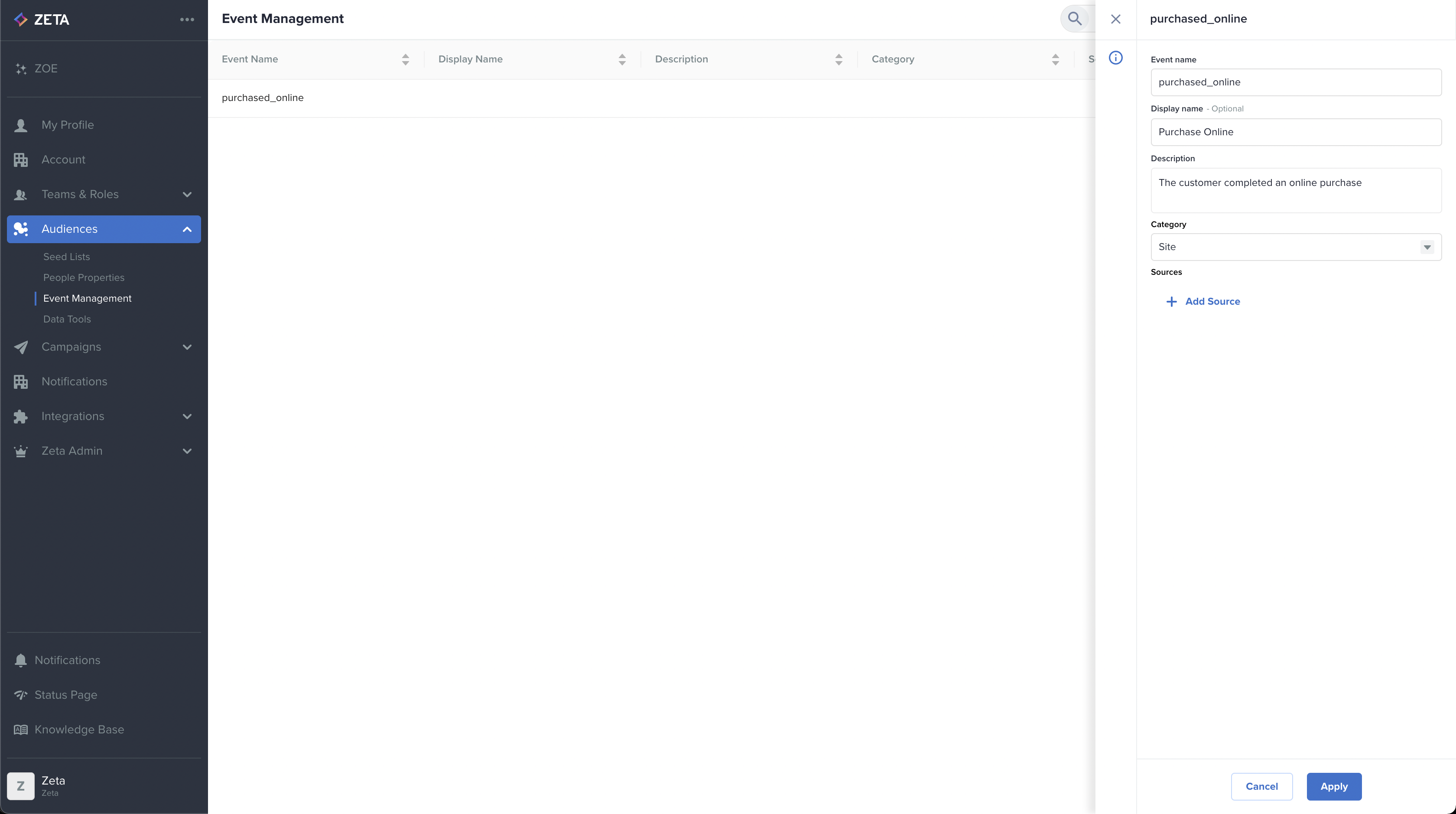Click the Display name input field
The height and width of the screenshot is (814, 1456).
coord(1296,132)
